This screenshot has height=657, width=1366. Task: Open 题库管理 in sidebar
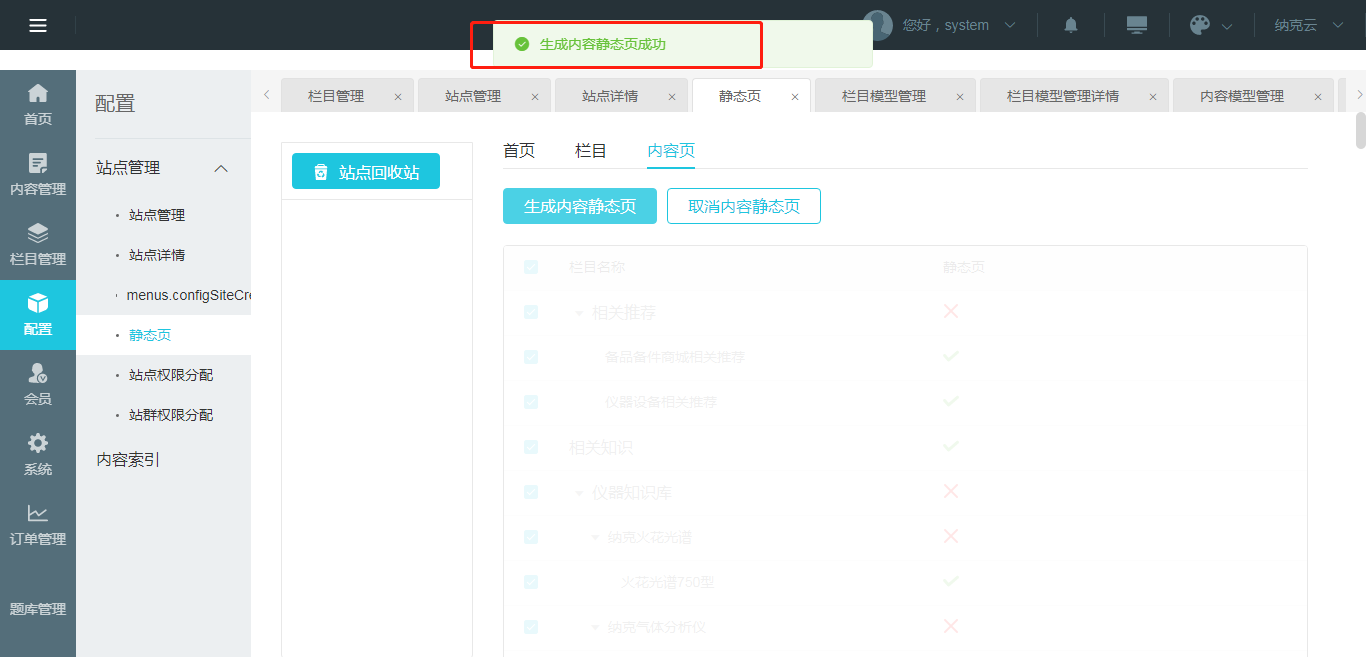[x=38, y=608]
